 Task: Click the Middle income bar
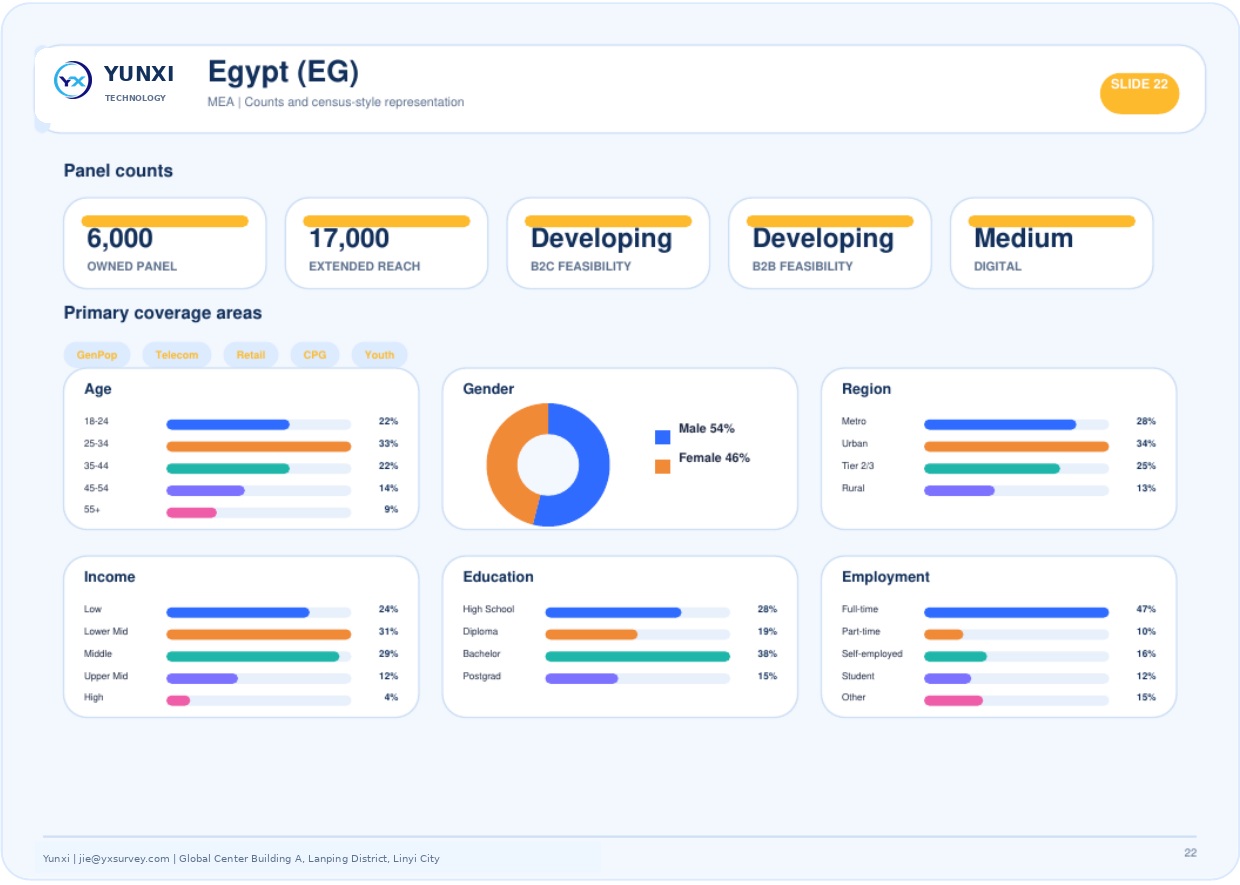pos(258,656)
